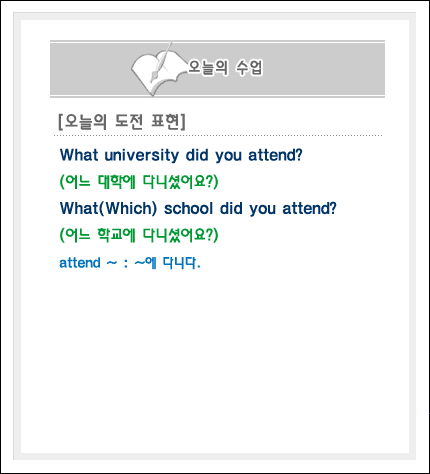Click 'attend?' at end of first sentence

click(x=276, y=155)
